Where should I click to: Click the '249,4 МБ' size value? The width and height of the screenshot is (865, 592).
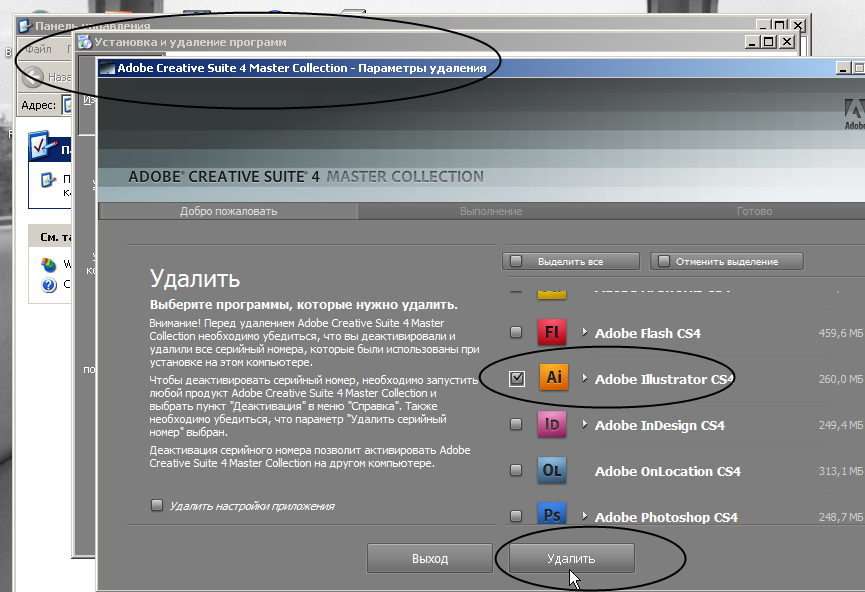[841, 425]
